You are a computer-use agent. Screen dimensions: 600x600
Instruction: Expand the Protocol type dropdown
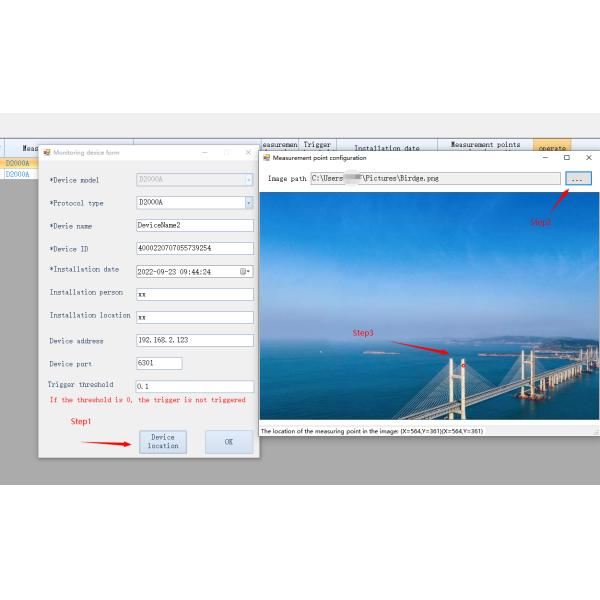click(x=249, y=202)
